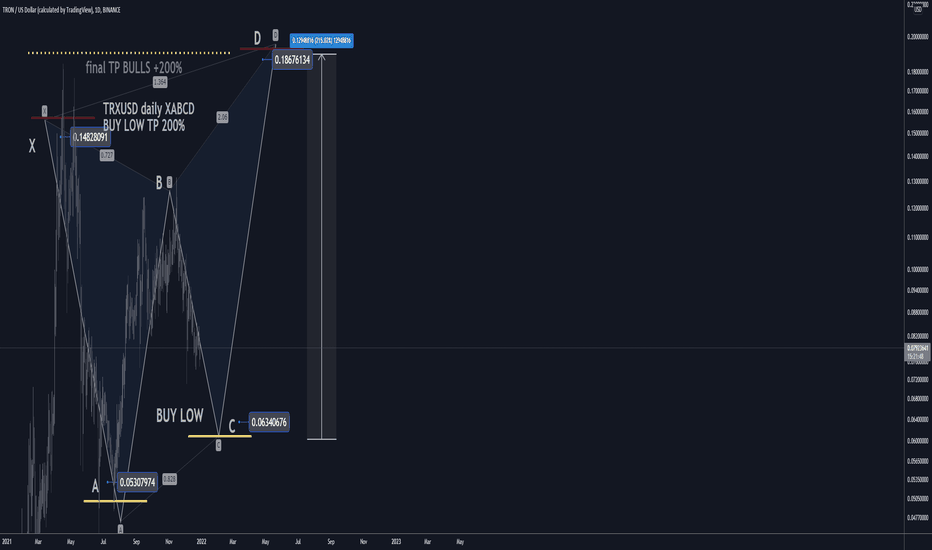Select the yellow horizontal line below point A
Screen dimensions: 932x550
point(115,501)
